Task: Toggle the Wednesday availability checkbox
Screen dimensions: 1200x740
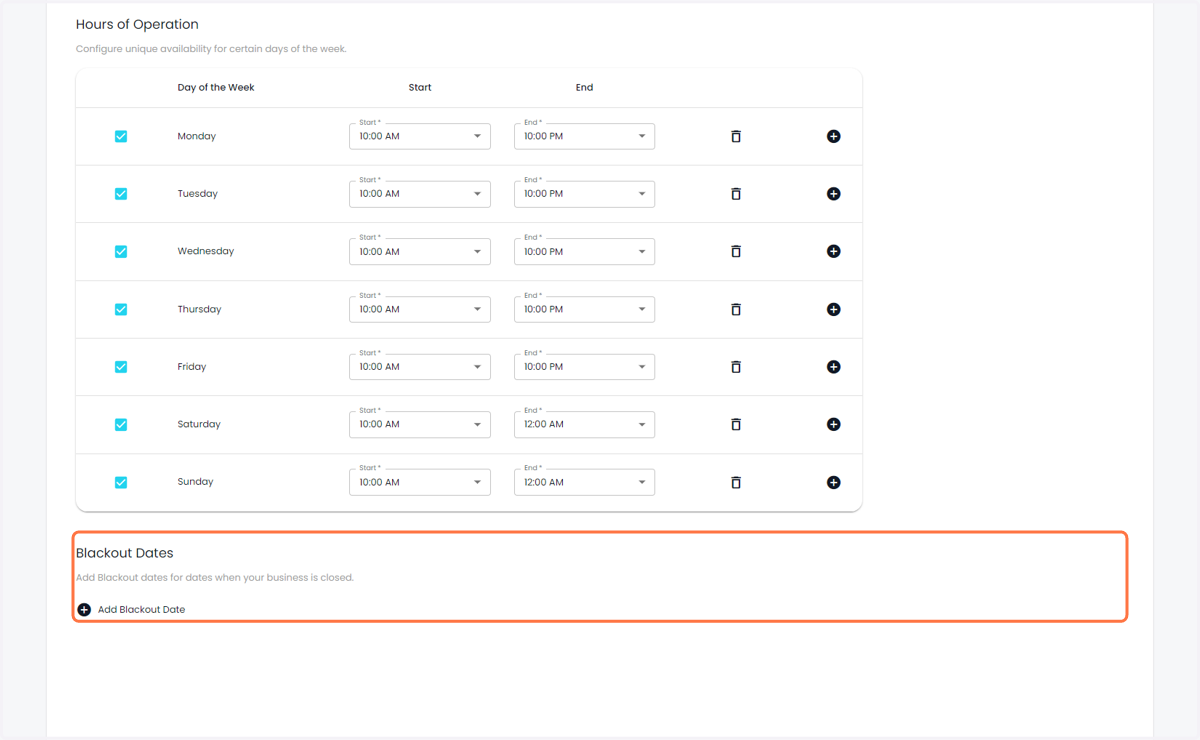Action: [121, 251]
